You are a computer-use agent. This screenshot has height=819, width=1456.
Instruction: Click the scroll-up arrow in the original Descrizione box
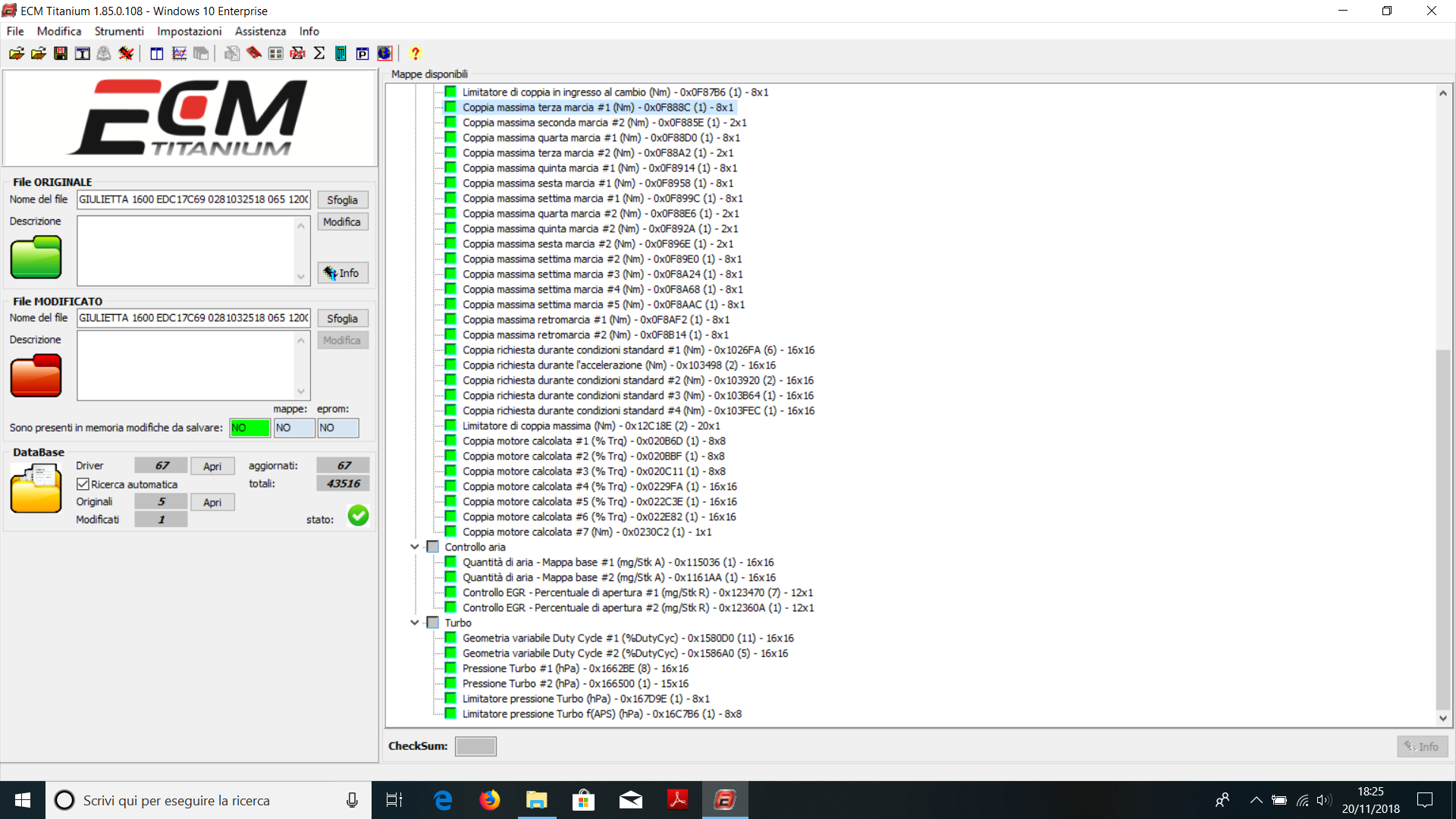click(x=301, y=226)
